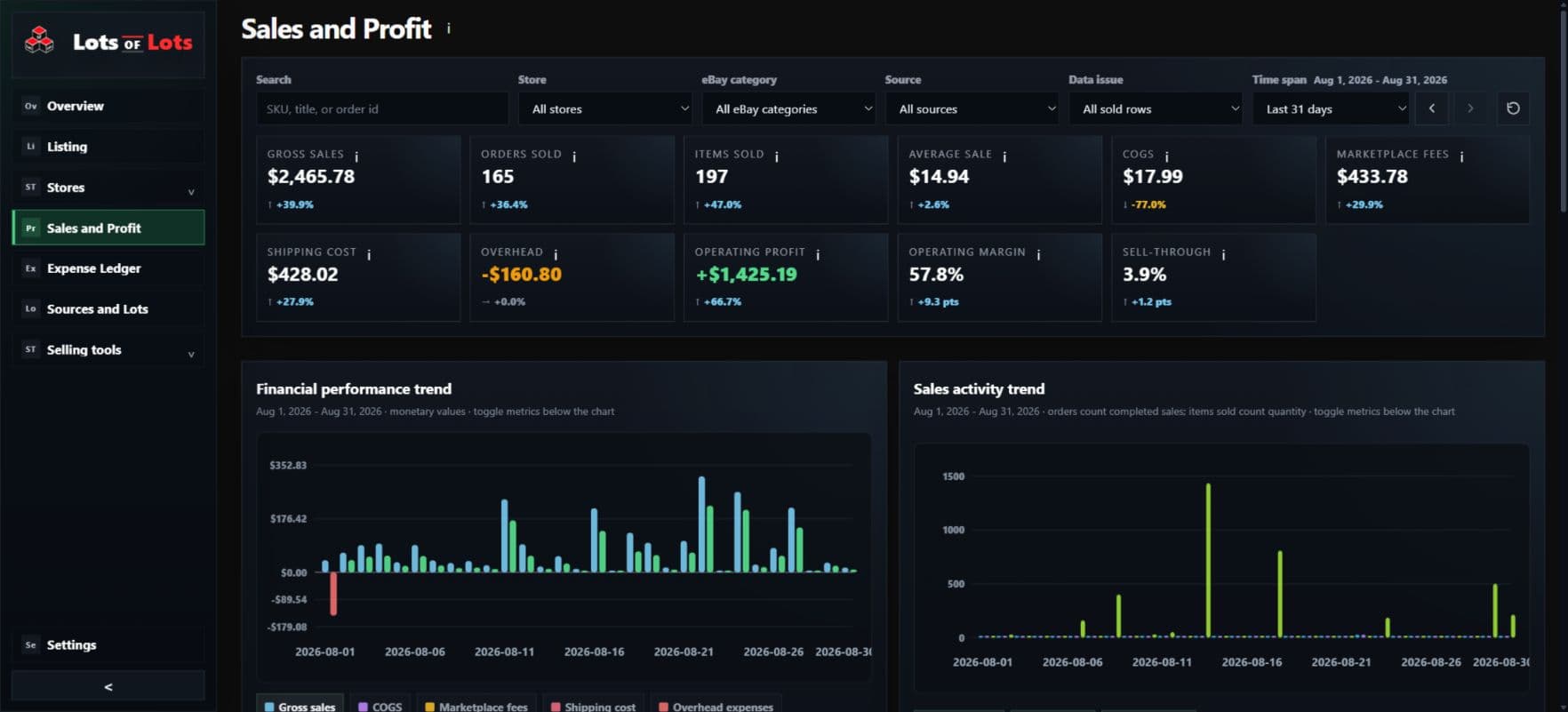Click the Sales activity trend heading

(x=979, y=388)
